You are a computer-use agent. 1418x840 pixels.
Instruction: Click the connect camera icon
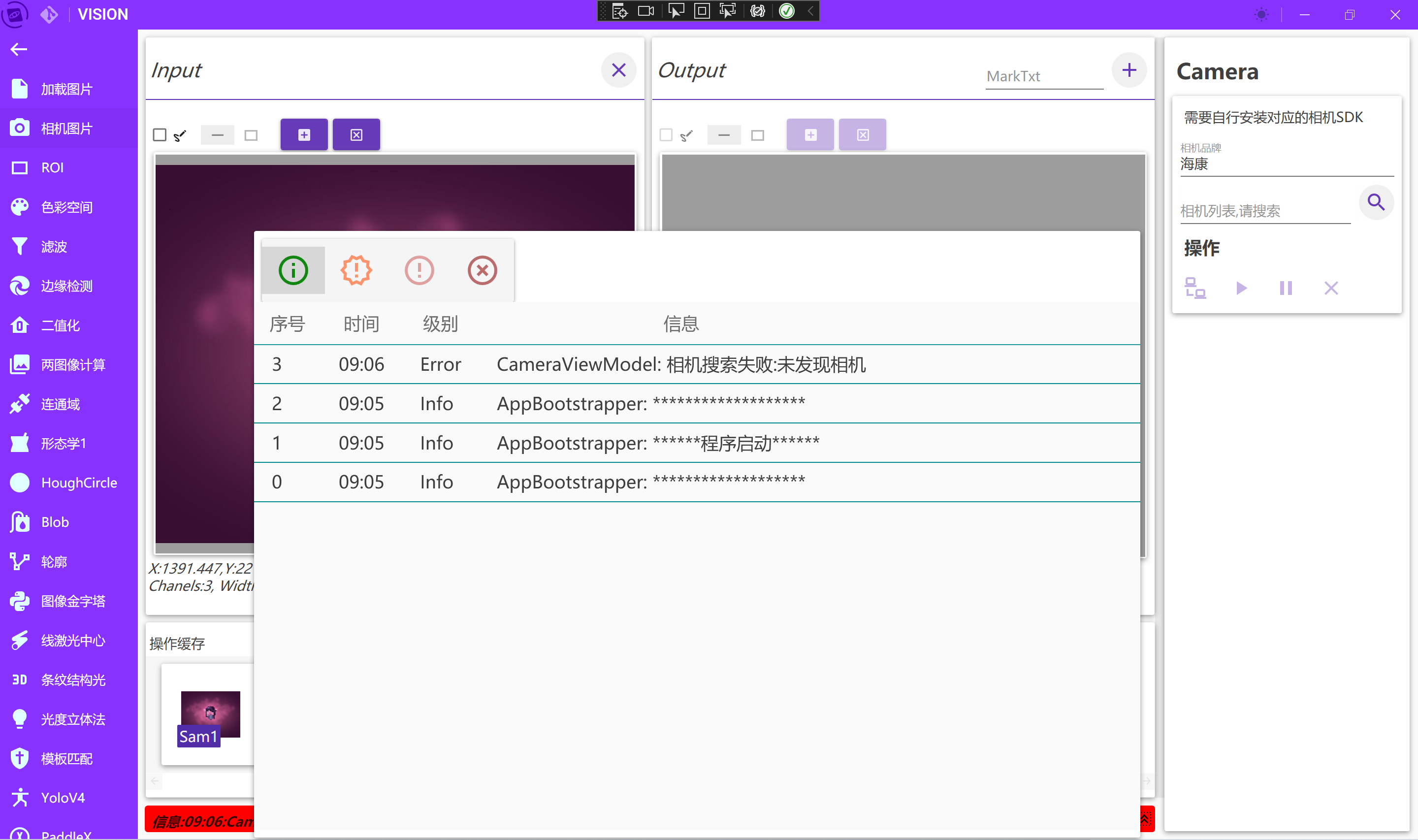[1194, 288]
